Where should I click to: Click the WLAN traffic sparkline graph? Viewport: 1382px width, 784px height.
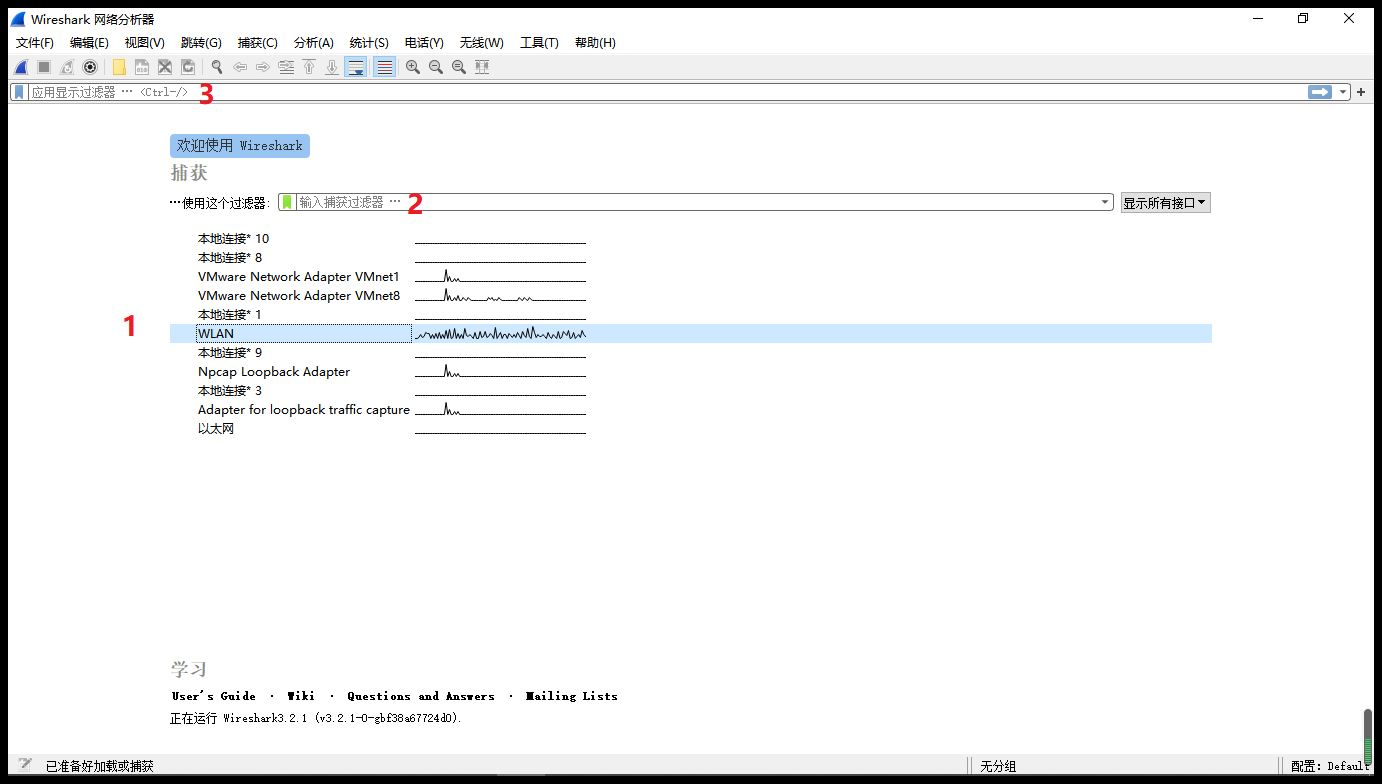coord(500,334)
